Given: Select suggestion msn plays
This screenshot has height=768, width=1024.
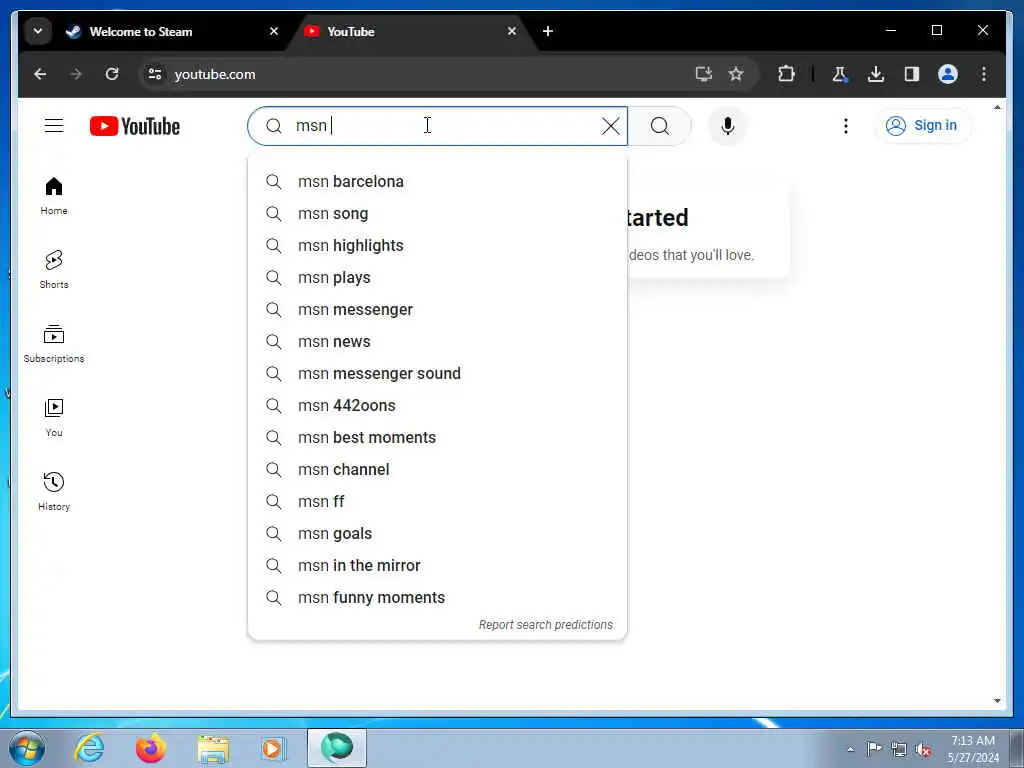Looking at the screenshot, I should pos(438,278).
